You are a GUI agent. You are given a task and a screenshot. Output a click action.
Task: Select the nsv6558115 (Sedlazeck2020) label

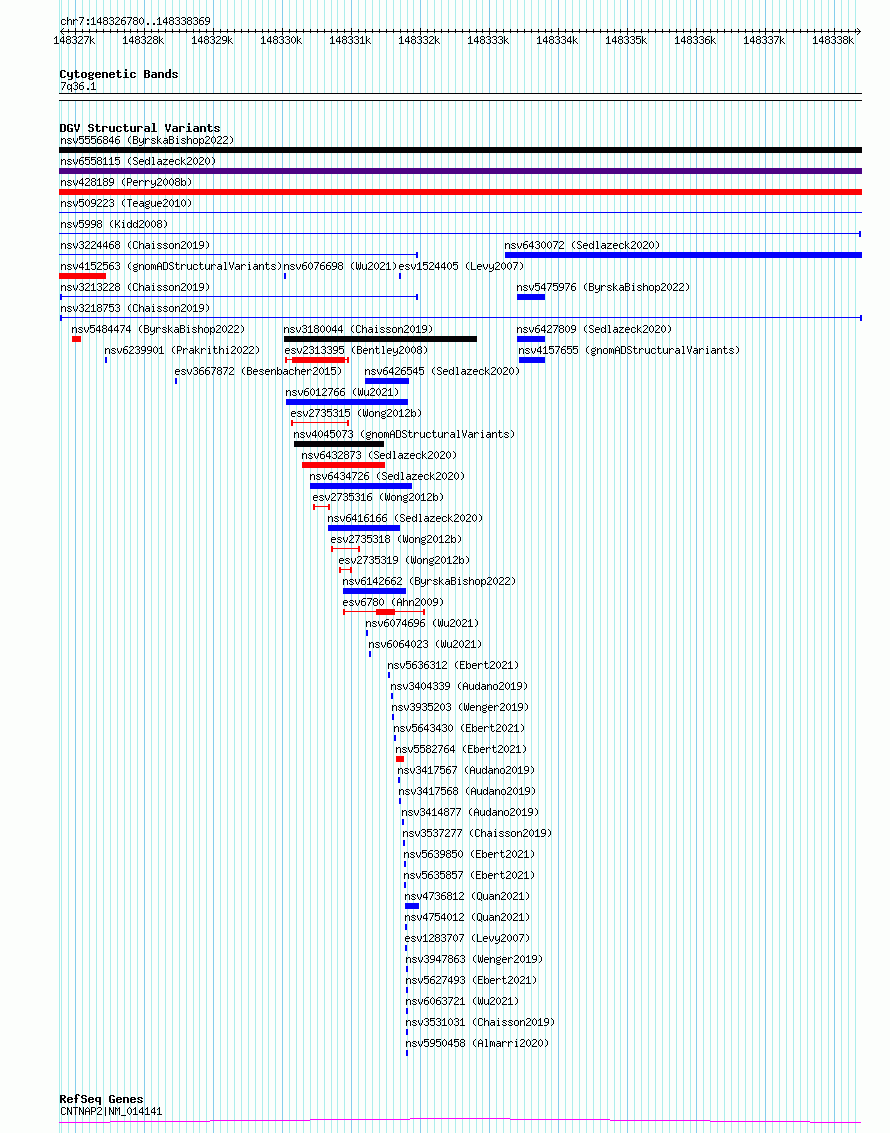[x=138, y=161]
